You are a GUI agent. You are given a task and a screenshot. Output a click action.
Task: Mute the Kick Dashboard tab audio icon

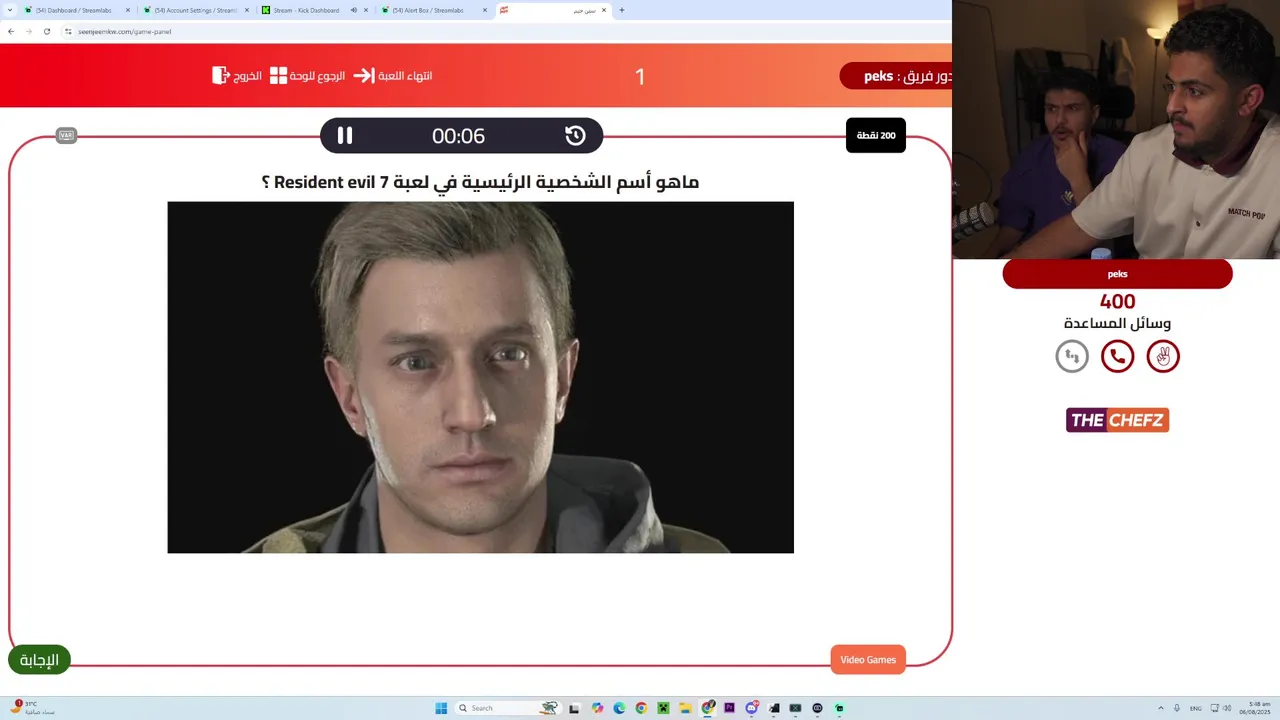[354, 10]
